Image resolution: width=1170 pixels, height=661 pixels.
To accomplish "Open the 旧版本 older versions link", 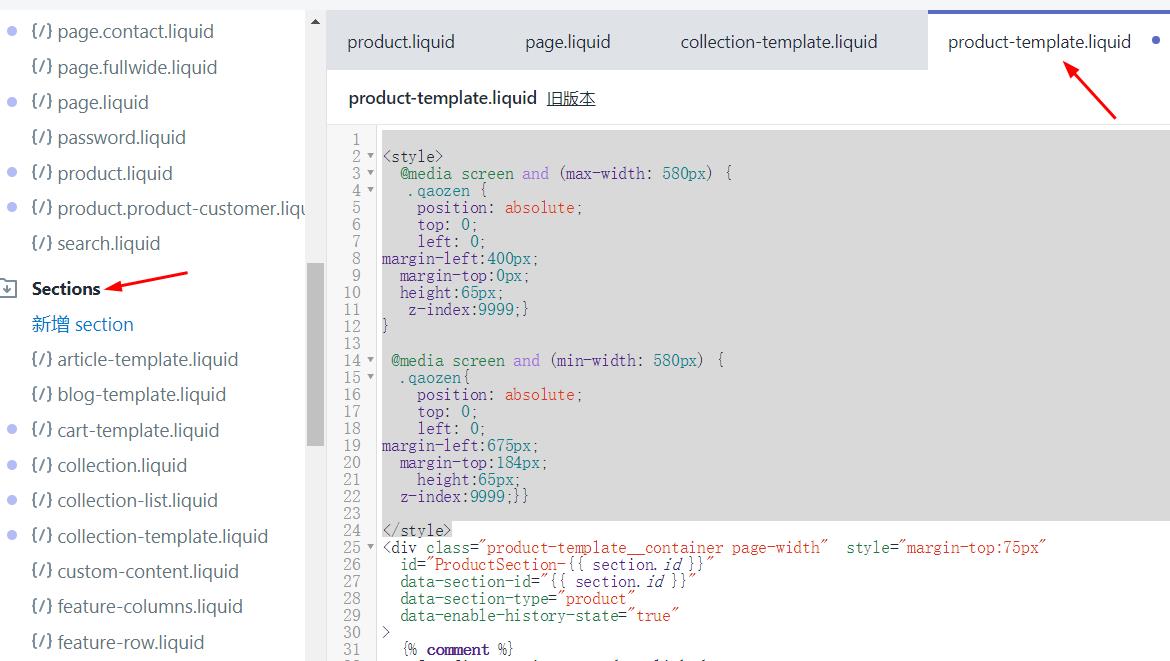I will tap(571, 99).
